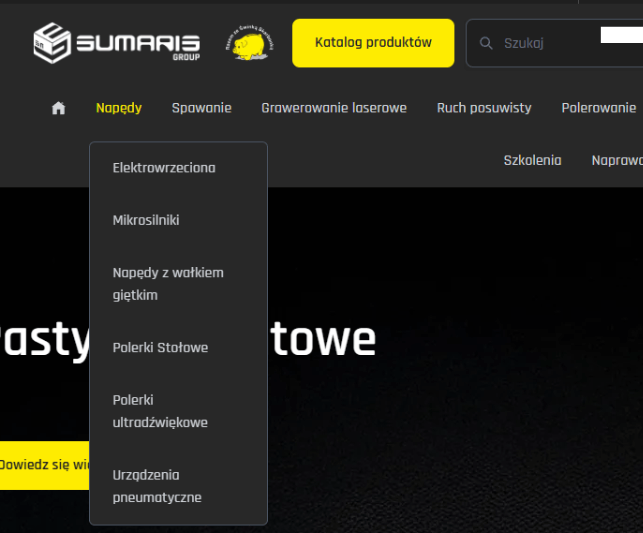Screen dimensions: 643x533
Task: Focus the Szukaj search field
Action: pyautogui.click(x=554, y=43)
